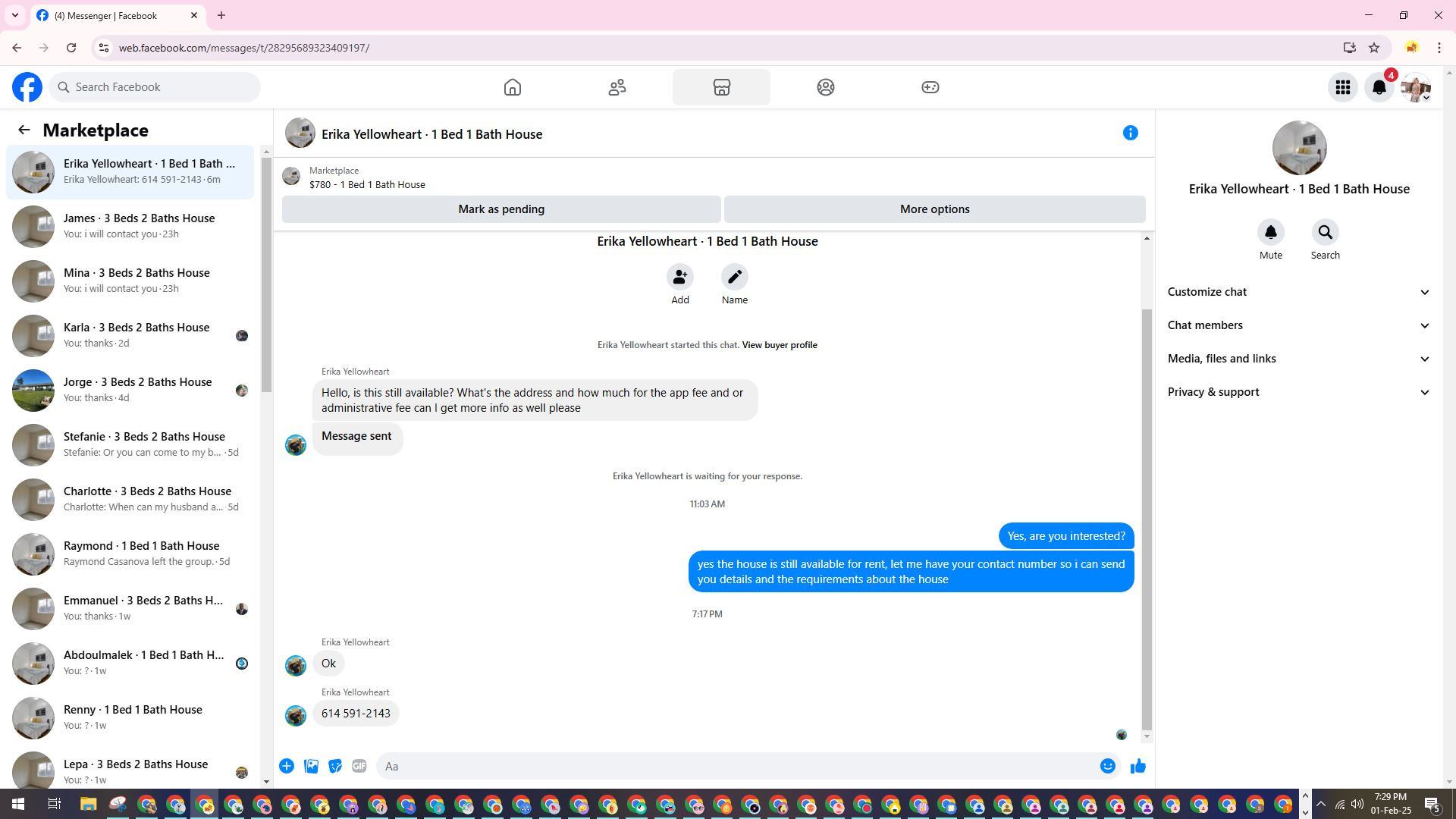Toggle the conversation information panel
Viewport: 1456px width, 819px height.
coord(1130,133)
